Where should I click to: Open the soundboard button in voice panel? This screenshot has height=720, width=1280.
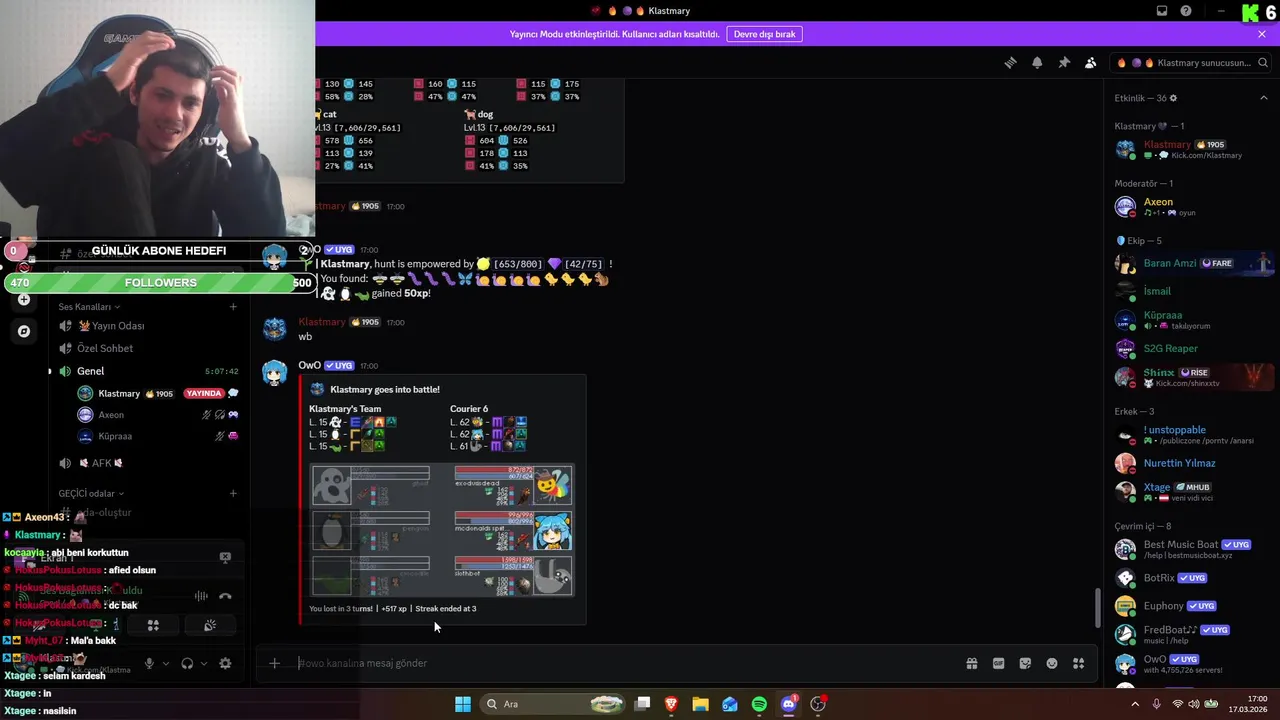[x=210, y=625]
